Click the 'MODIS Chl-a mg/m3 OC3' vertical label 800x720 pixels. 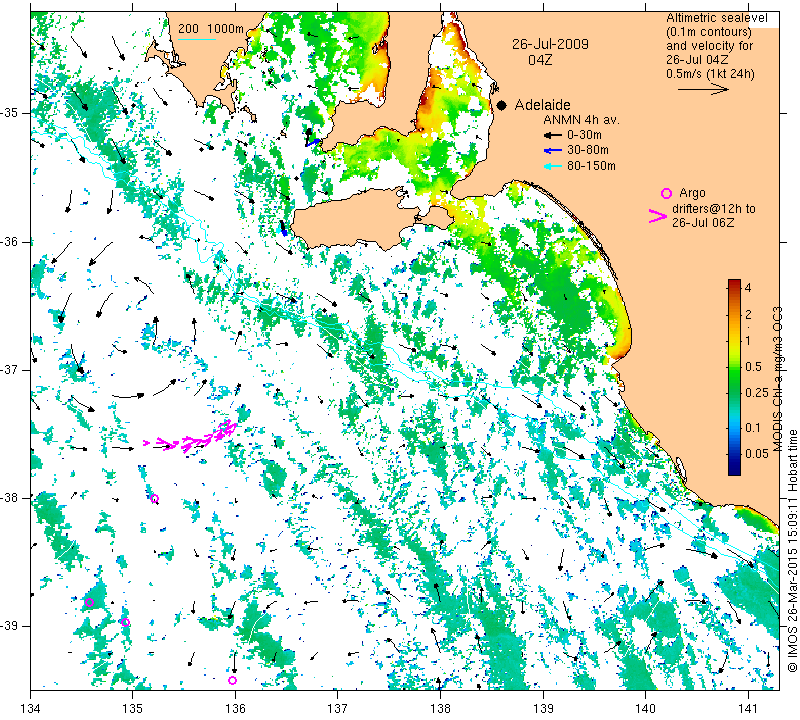pos(778,379)
